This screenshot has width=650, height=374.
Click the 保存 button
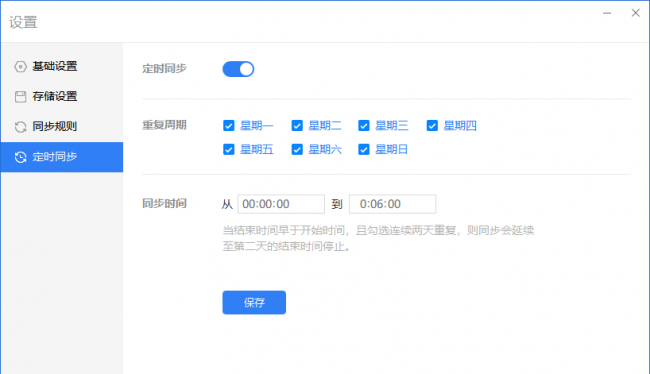tap(254, 302)
